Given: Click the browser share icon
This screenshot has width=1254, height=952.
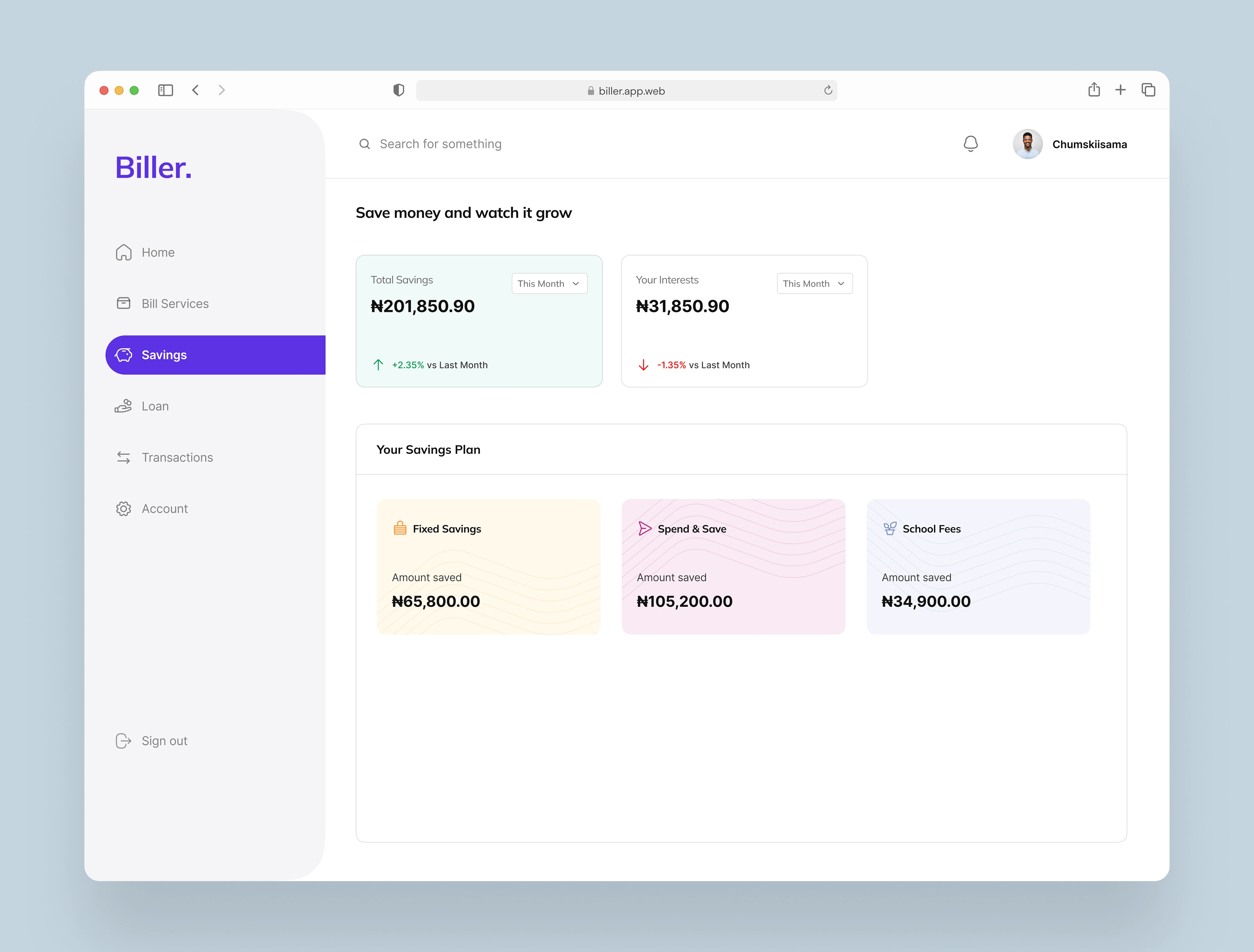Looking at the screenshot, I should click(1094, 89).
